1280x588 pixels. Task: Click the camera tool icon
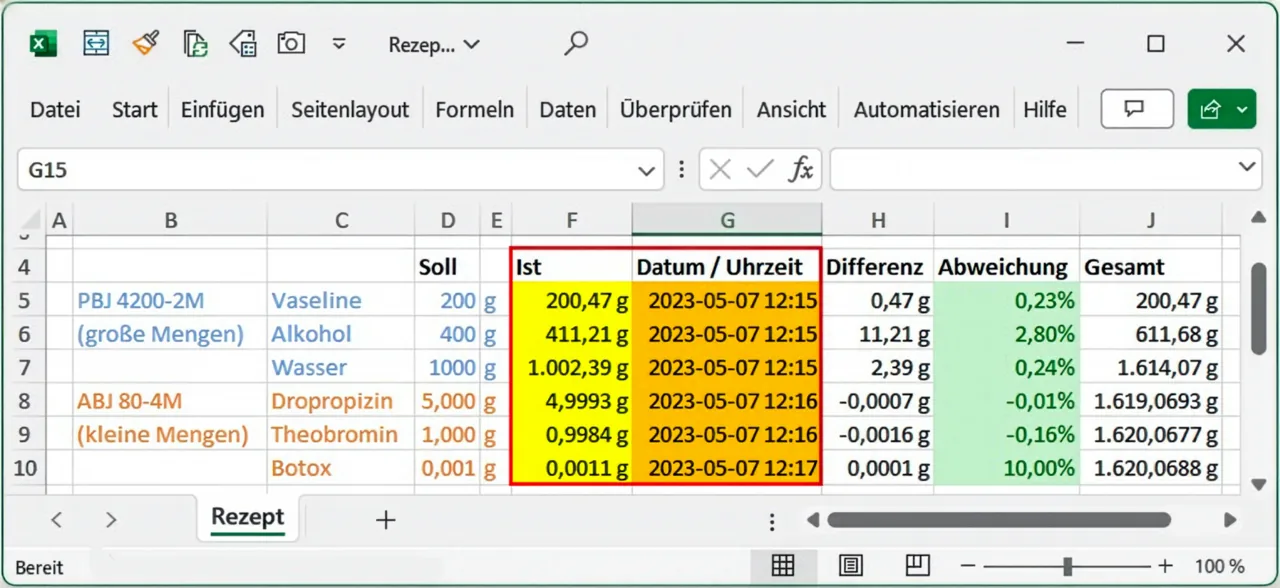pos(291,43)
